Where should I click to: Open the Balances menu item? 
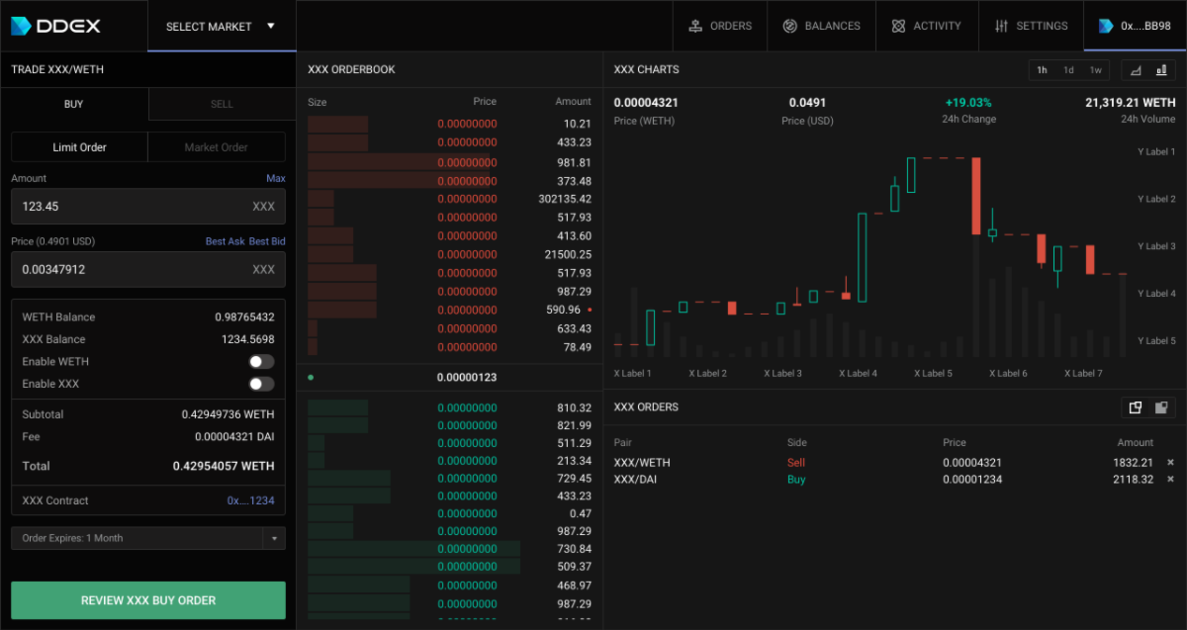point(821,26)
